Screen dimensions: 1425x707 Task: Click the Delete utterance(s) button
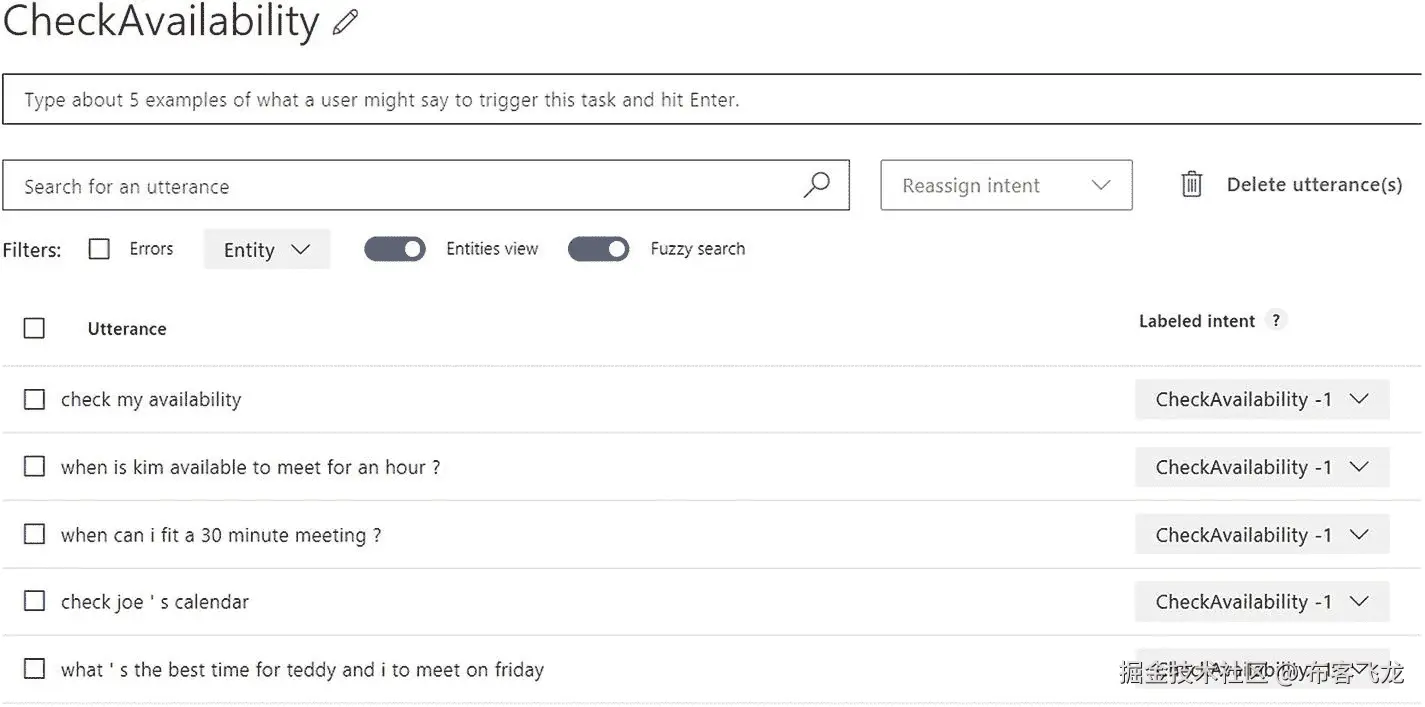[x=1314, y=185]
